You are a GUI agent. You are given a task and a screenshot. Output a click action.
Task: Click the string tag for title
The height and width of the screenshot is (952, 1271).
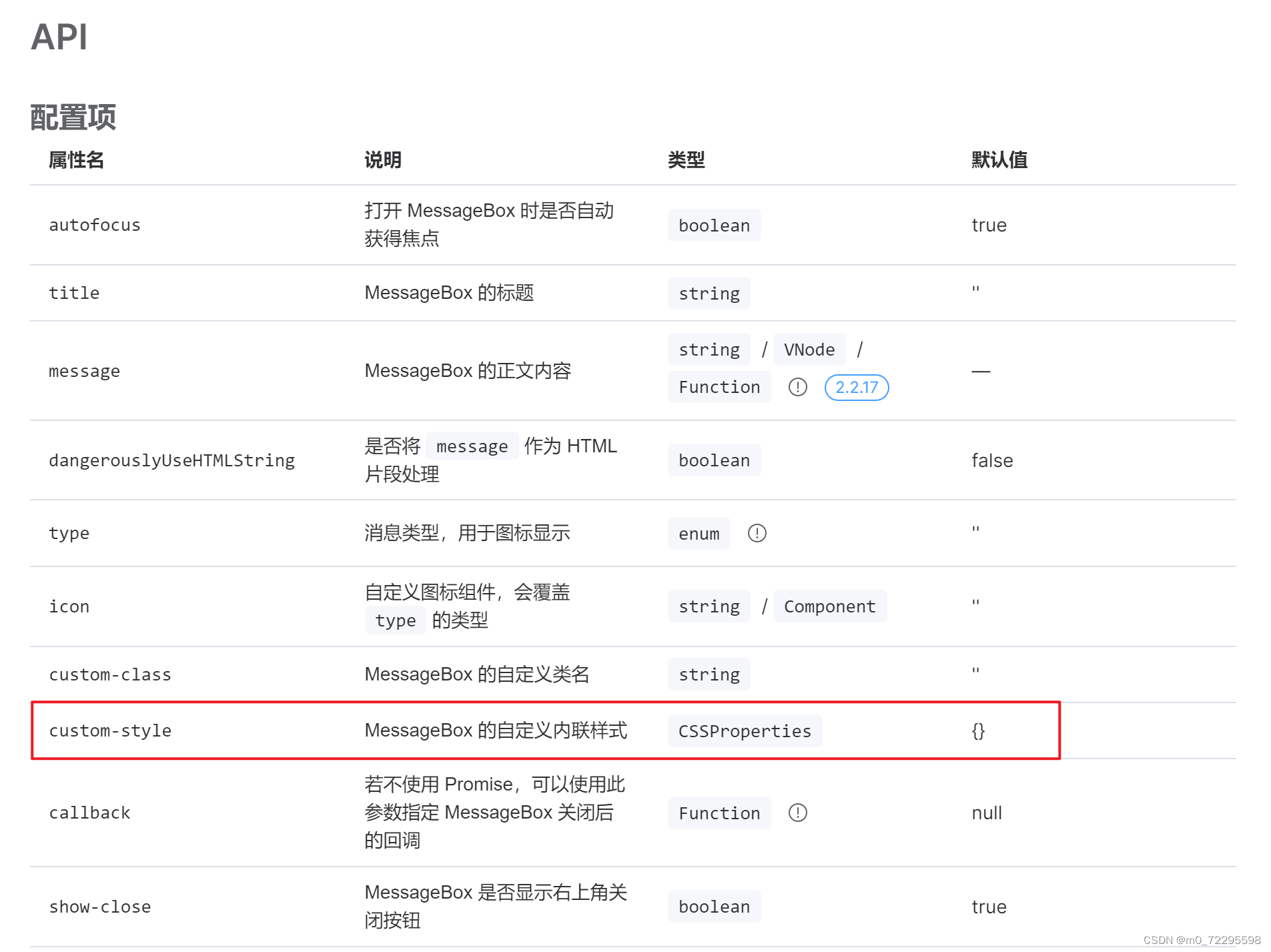[x=709, y=293]
